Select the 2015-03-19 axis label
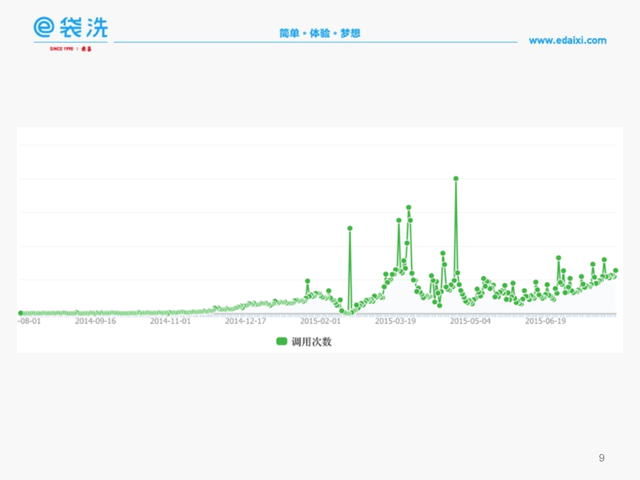This screenshot has height=480, width=640. coord(395,322)
